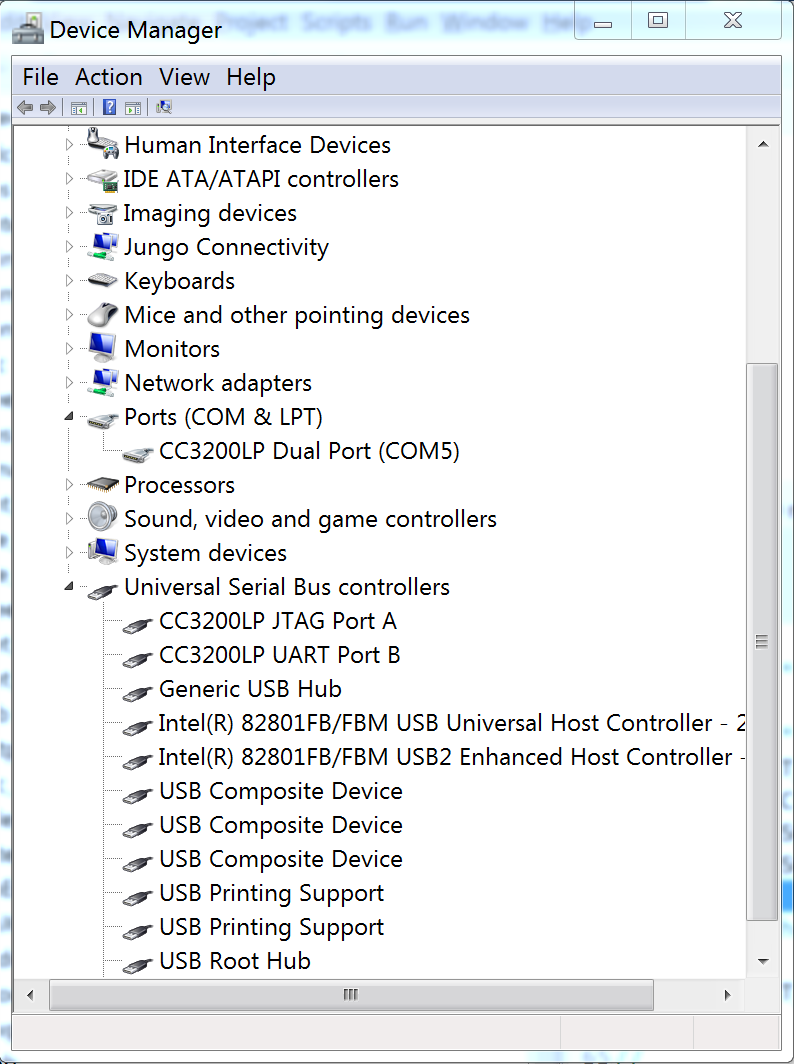Click the Forward arrow toolbar icon
This screenshot has height=1064, width=794.
(47, 107)
